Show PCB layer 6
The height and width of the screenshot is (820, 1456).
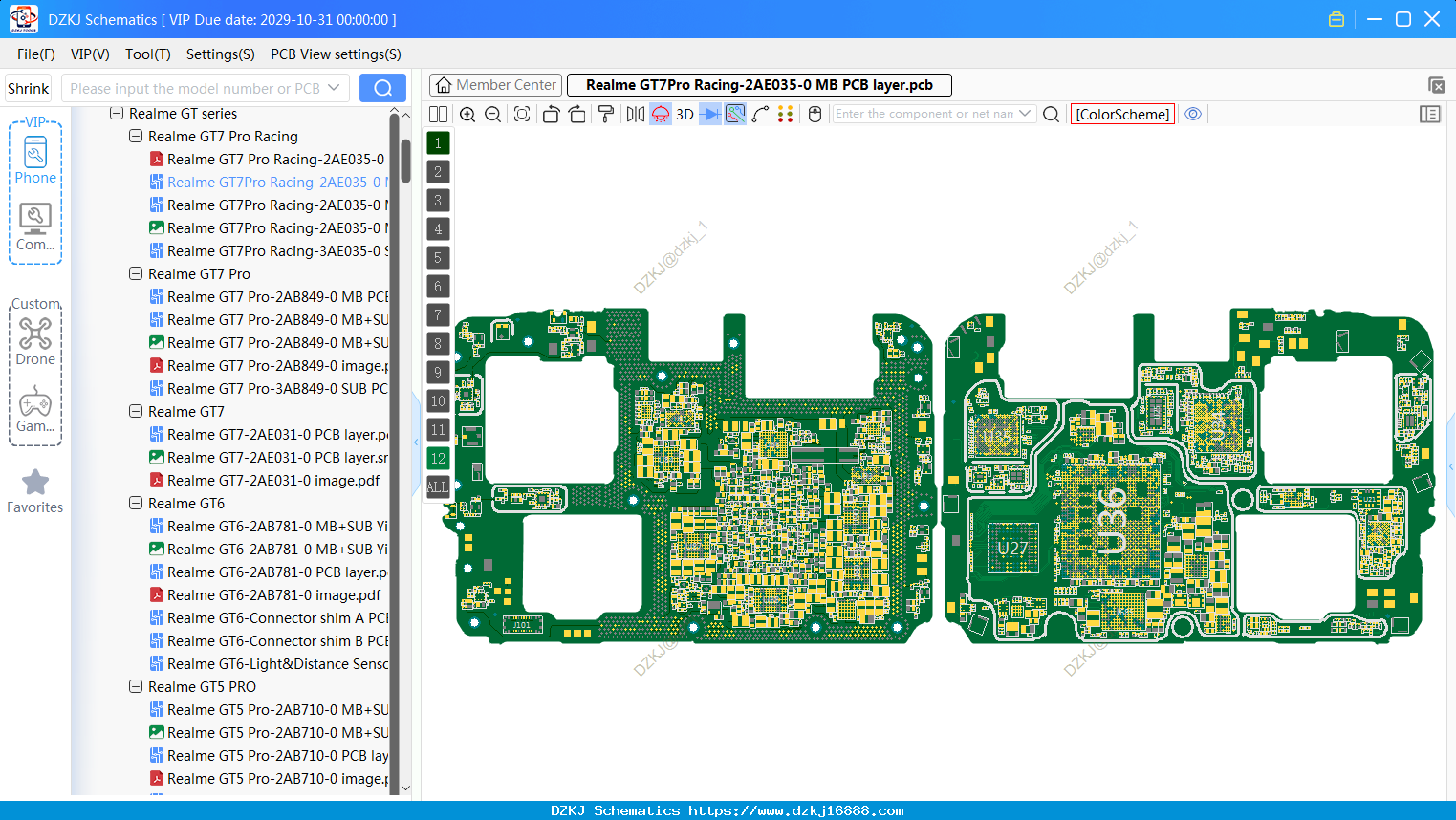(x=438, y=287)
